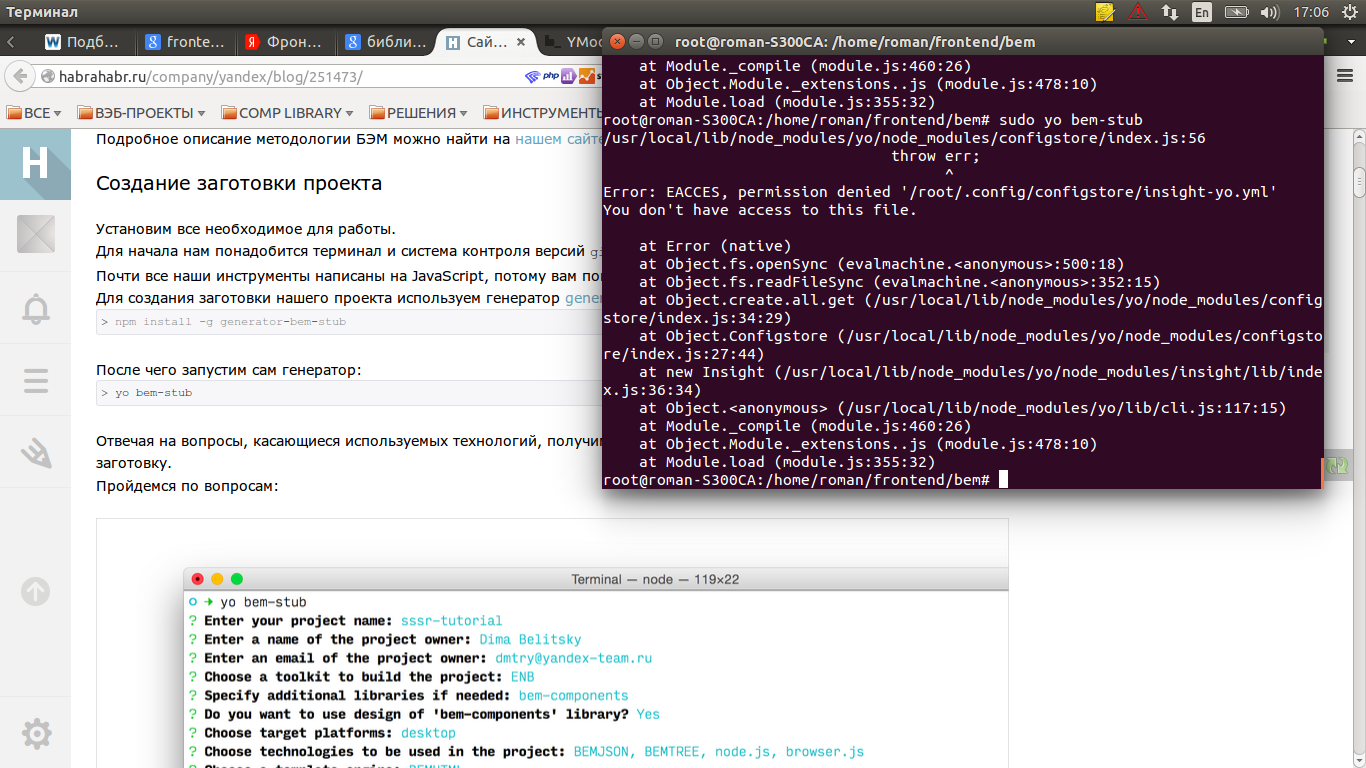Switch to the Yandex 'Фрон...' tab

(285, 43)
